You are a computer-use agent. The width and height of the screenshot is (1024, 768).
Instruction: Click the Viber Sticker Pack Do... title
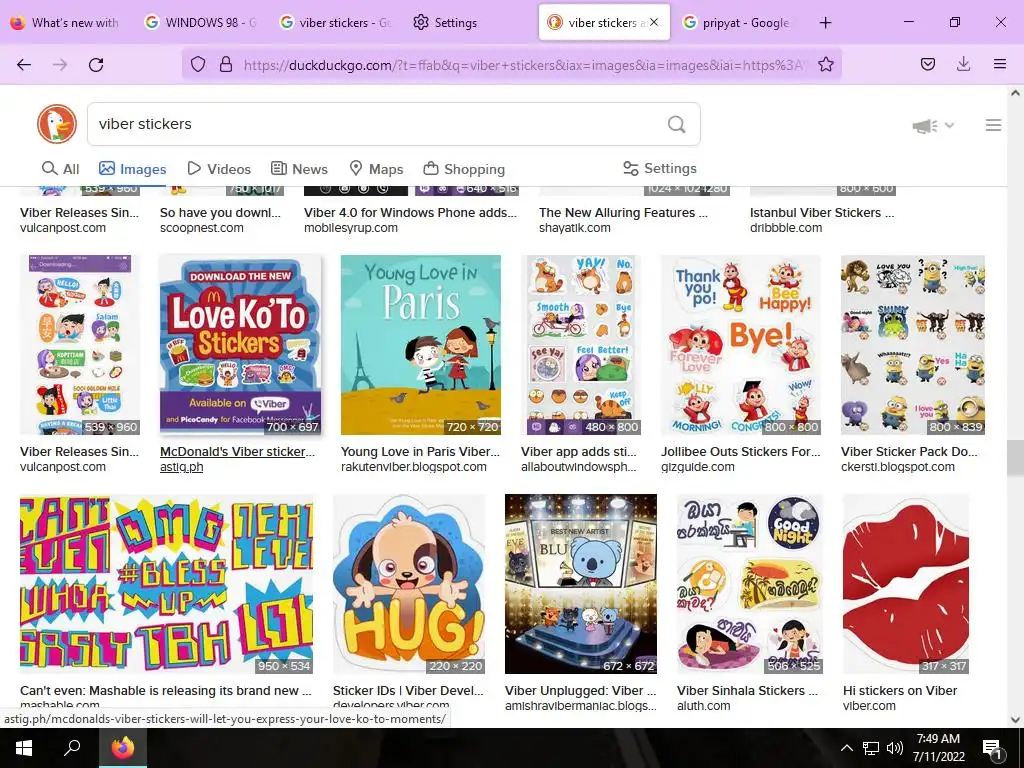click(909, 451)
